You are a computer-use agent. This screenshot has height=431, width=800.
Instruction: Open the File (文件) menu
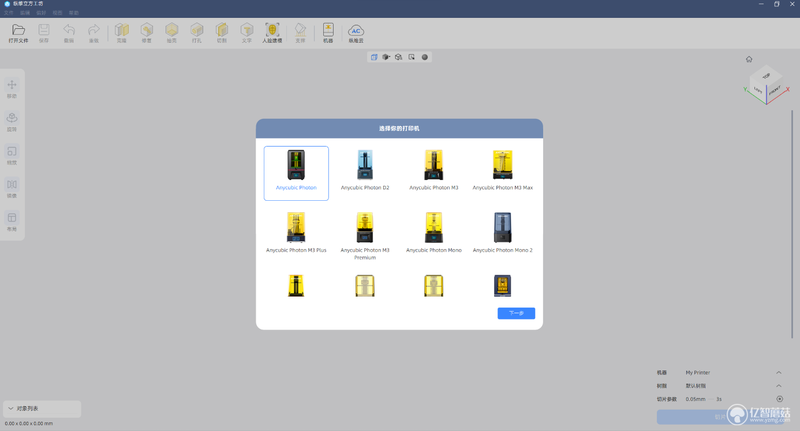[9, 13]
